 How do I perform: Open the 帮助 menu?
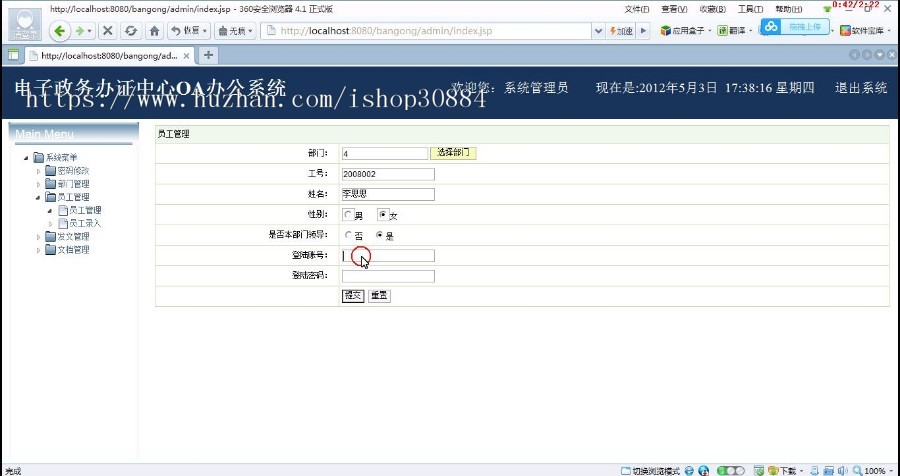coord(789,9)
